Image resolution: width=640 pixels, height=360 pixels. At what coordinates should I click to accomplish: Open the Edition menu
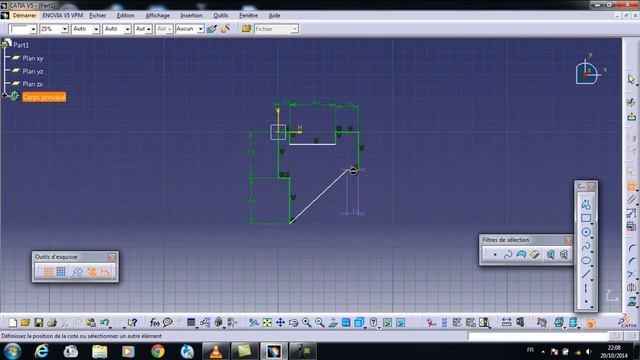pyautogui.click(x=125, y=16)
